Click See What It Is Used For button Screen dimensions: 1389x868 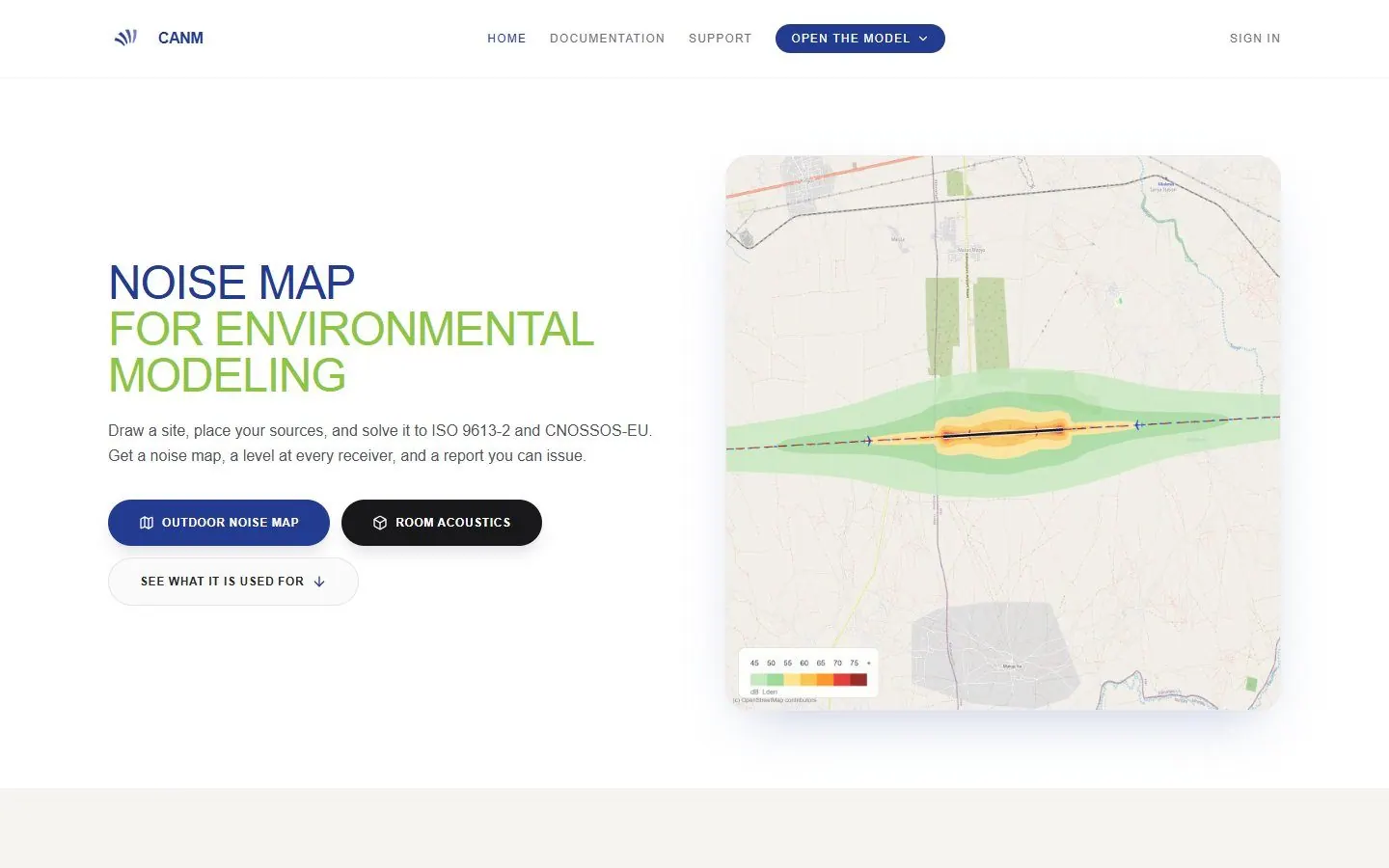coord(233,582)
